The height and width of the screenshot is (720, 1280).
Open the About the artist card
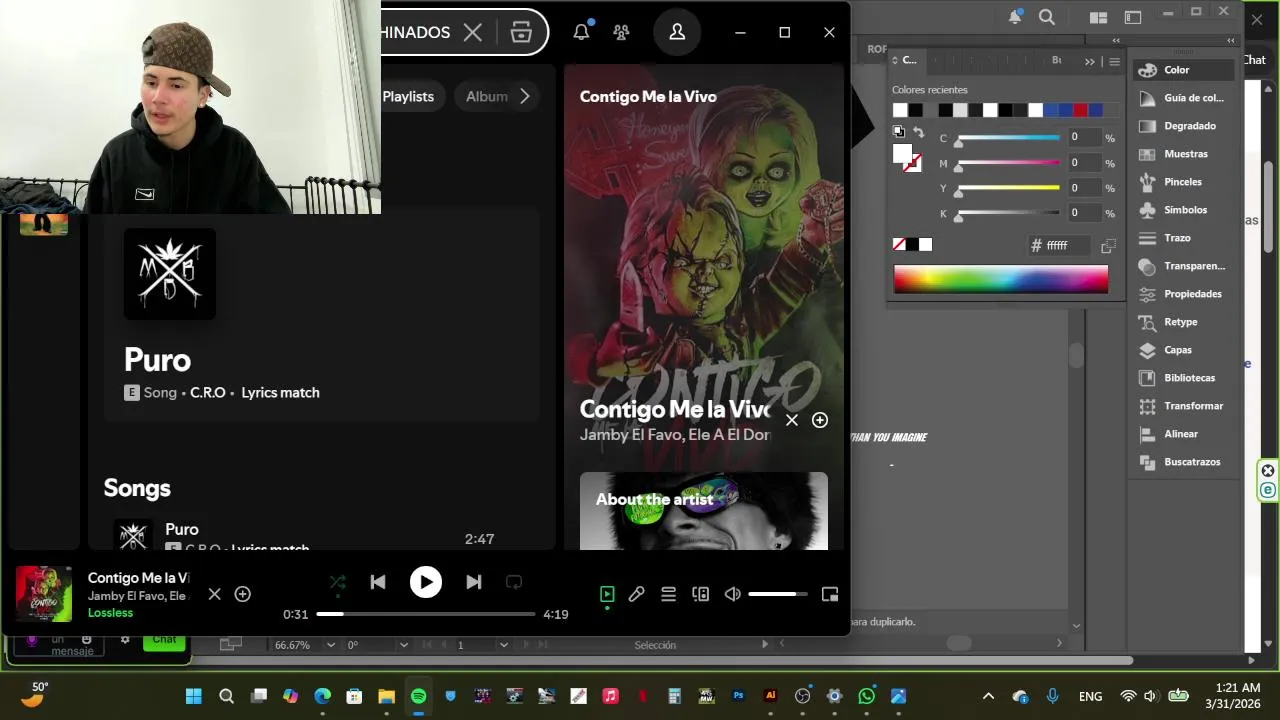[704, 511]
